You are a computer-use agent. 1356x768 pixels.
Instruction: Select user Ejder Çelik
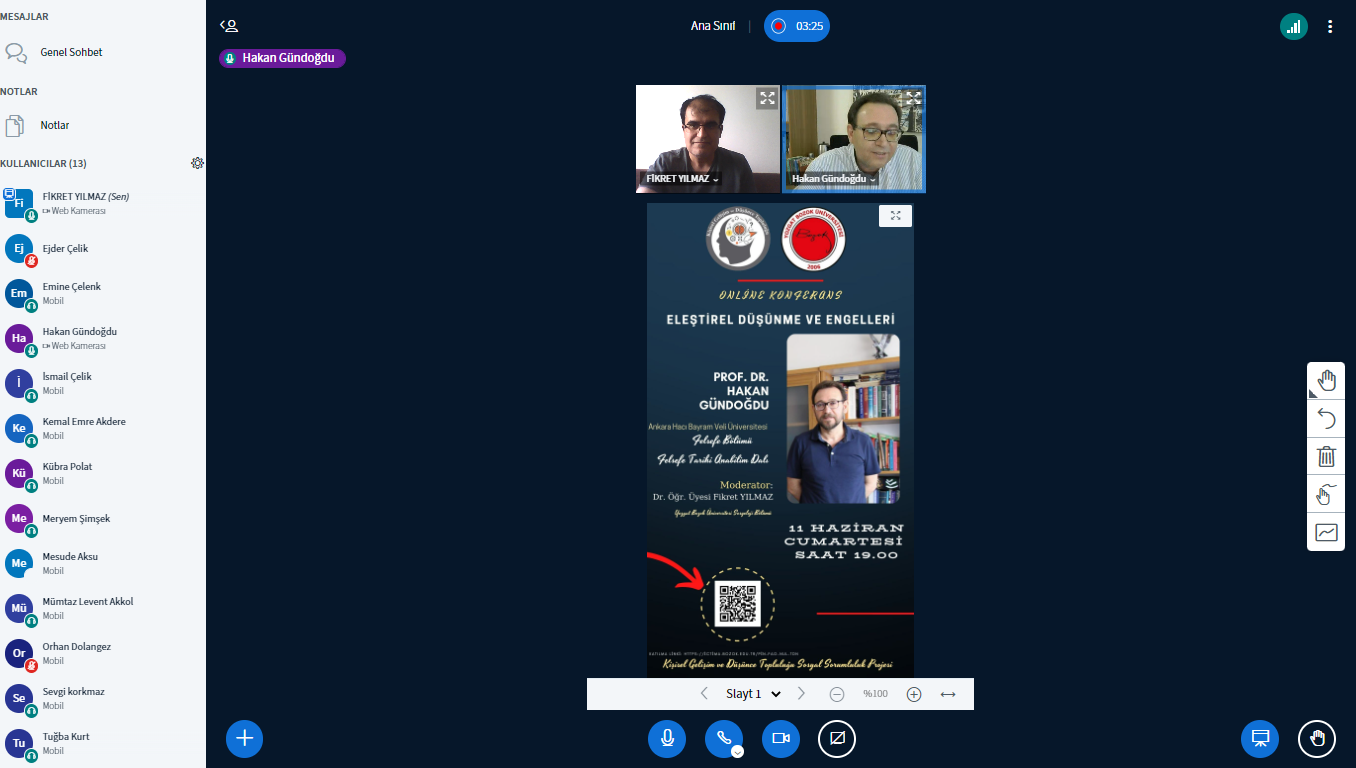(x=103, y=248)
